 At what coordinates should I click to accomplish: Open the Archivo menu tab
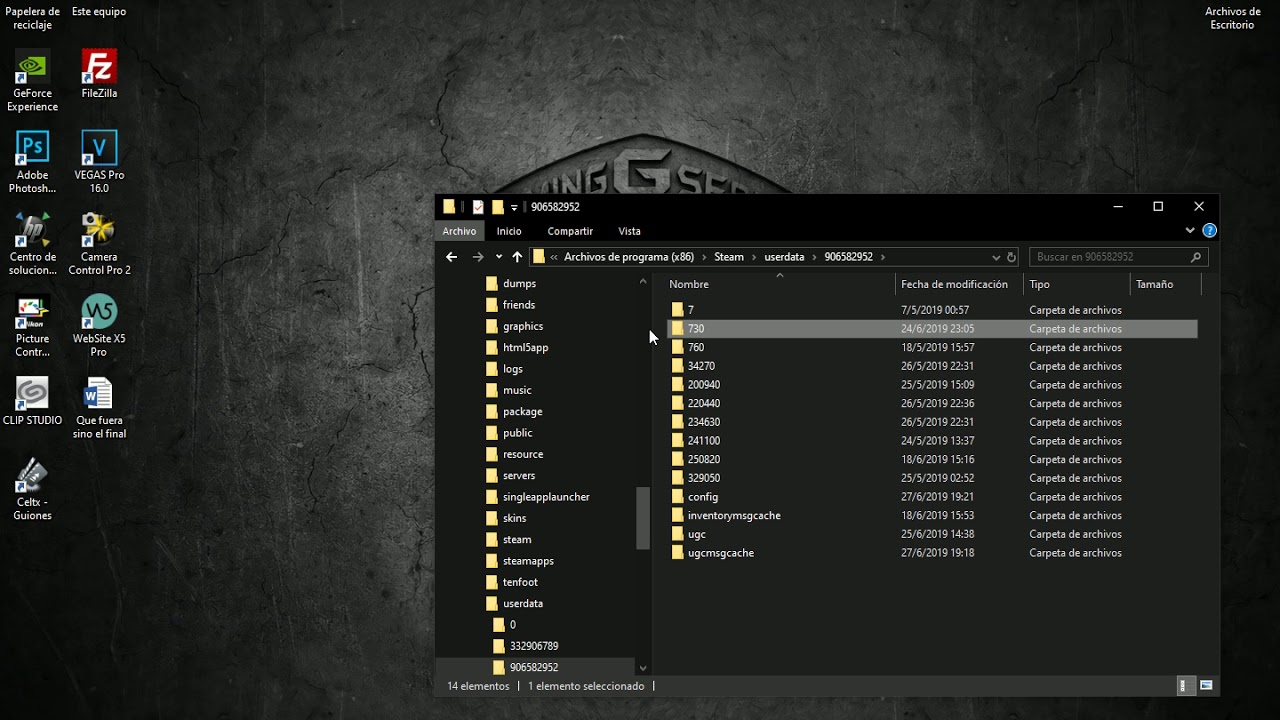(460, 231)
